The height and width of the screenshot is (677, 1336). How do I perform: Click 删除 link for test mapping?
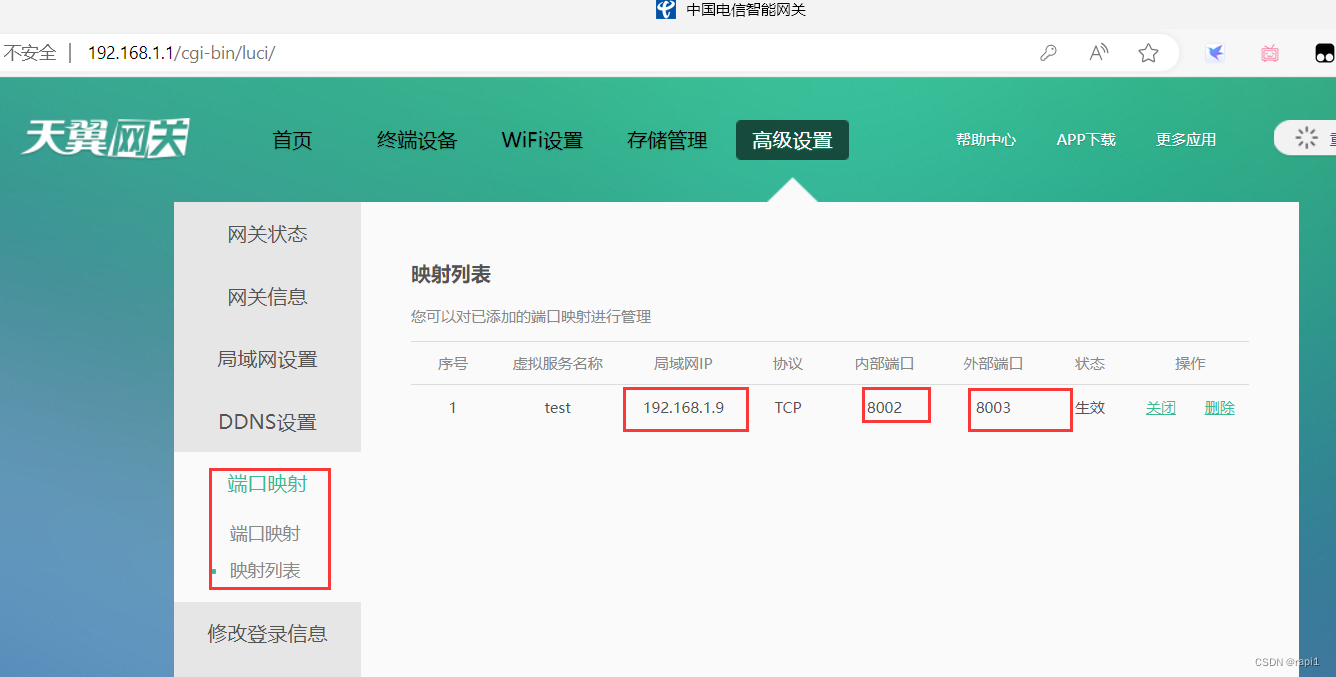pos(1220,408)
